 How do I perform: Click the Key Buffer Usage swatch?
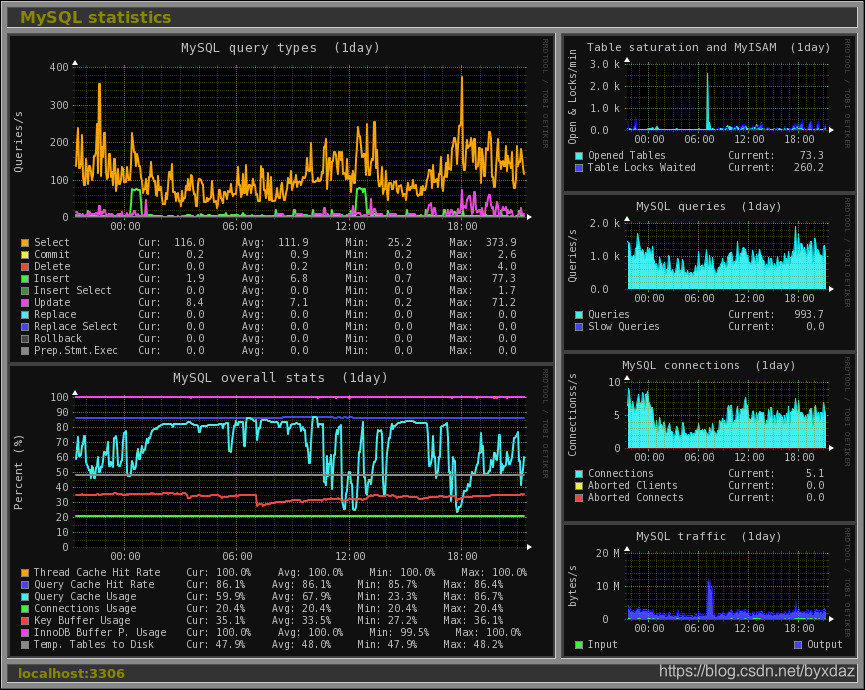(25, 621)
